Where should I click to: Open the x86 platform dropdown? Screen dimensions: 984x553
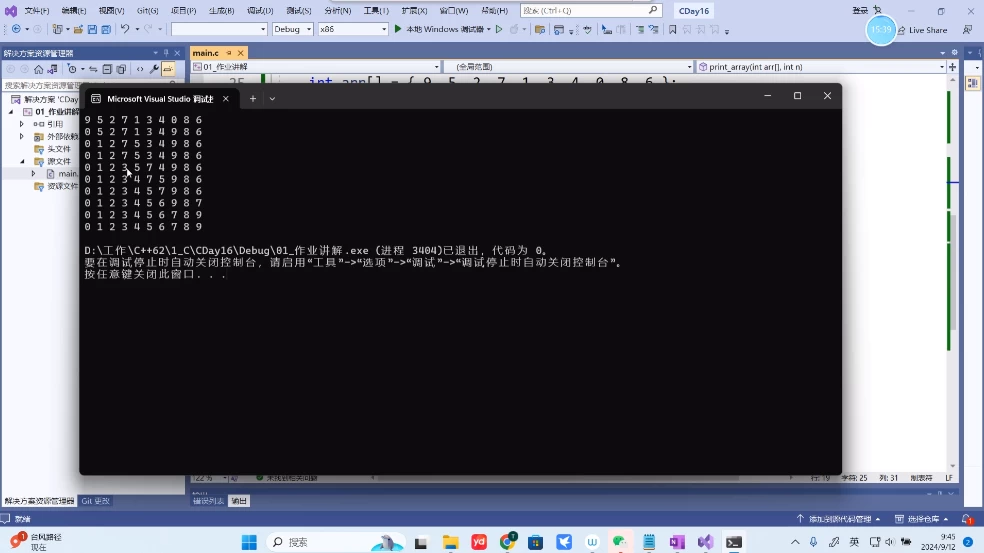coord(353,30)
